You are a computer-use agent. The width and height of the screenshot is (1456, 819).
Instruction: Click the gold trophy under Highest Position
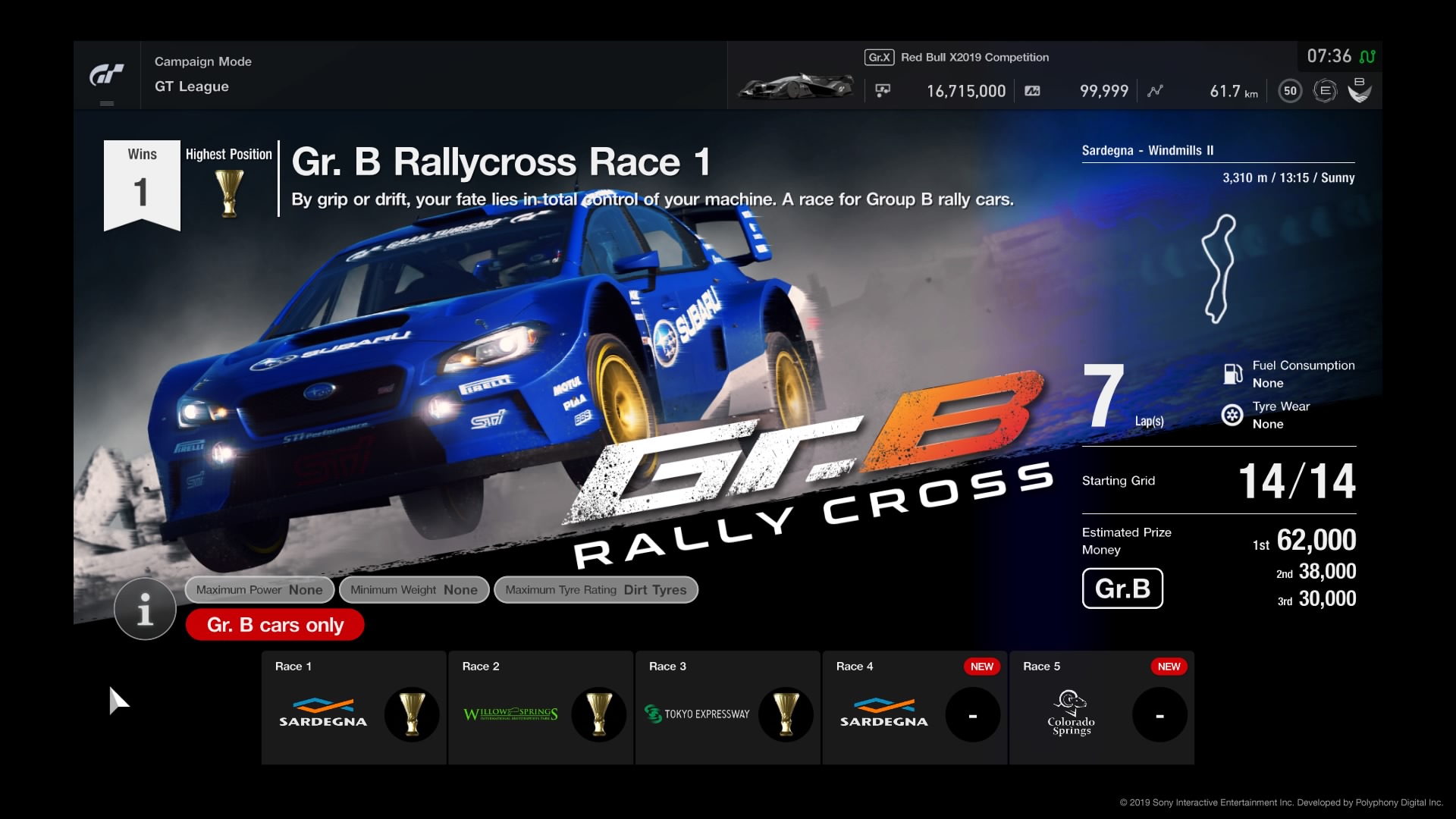coord(228,193)
